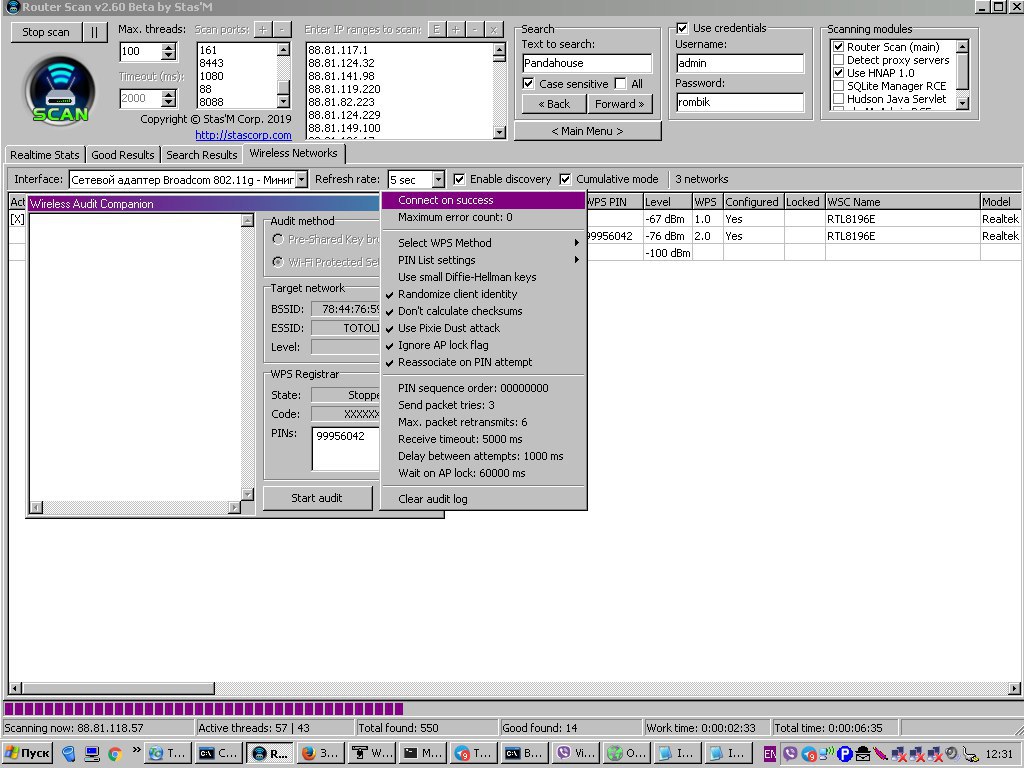This screenshot has width=1024, height=768.
Task: Toggle Cumulative mode checkbox
Action: pos(565,179)
